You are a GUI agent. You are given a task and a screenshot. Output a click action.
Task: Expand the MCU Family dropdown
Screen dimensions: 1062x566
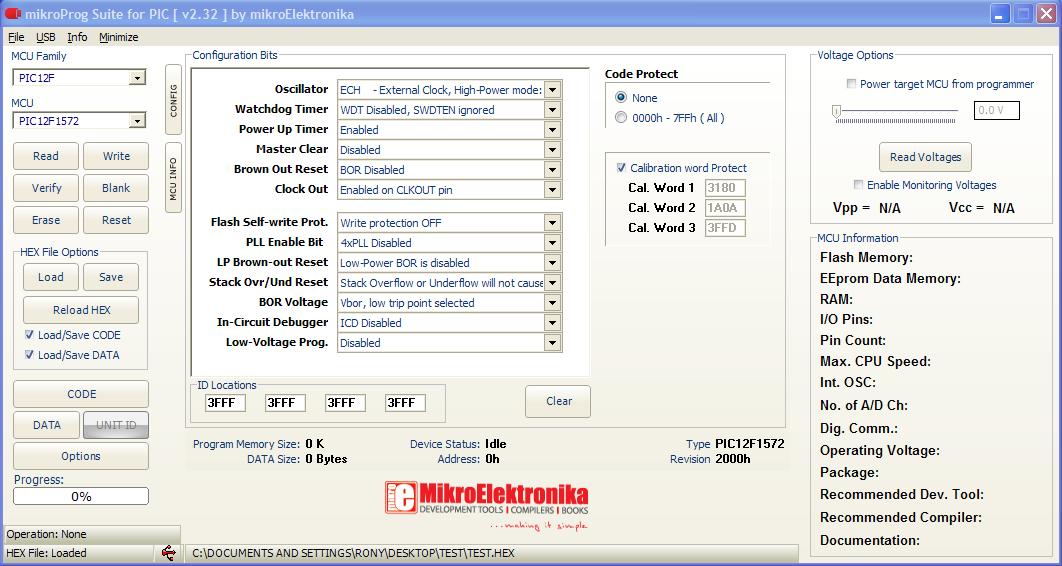pos(136,78)
